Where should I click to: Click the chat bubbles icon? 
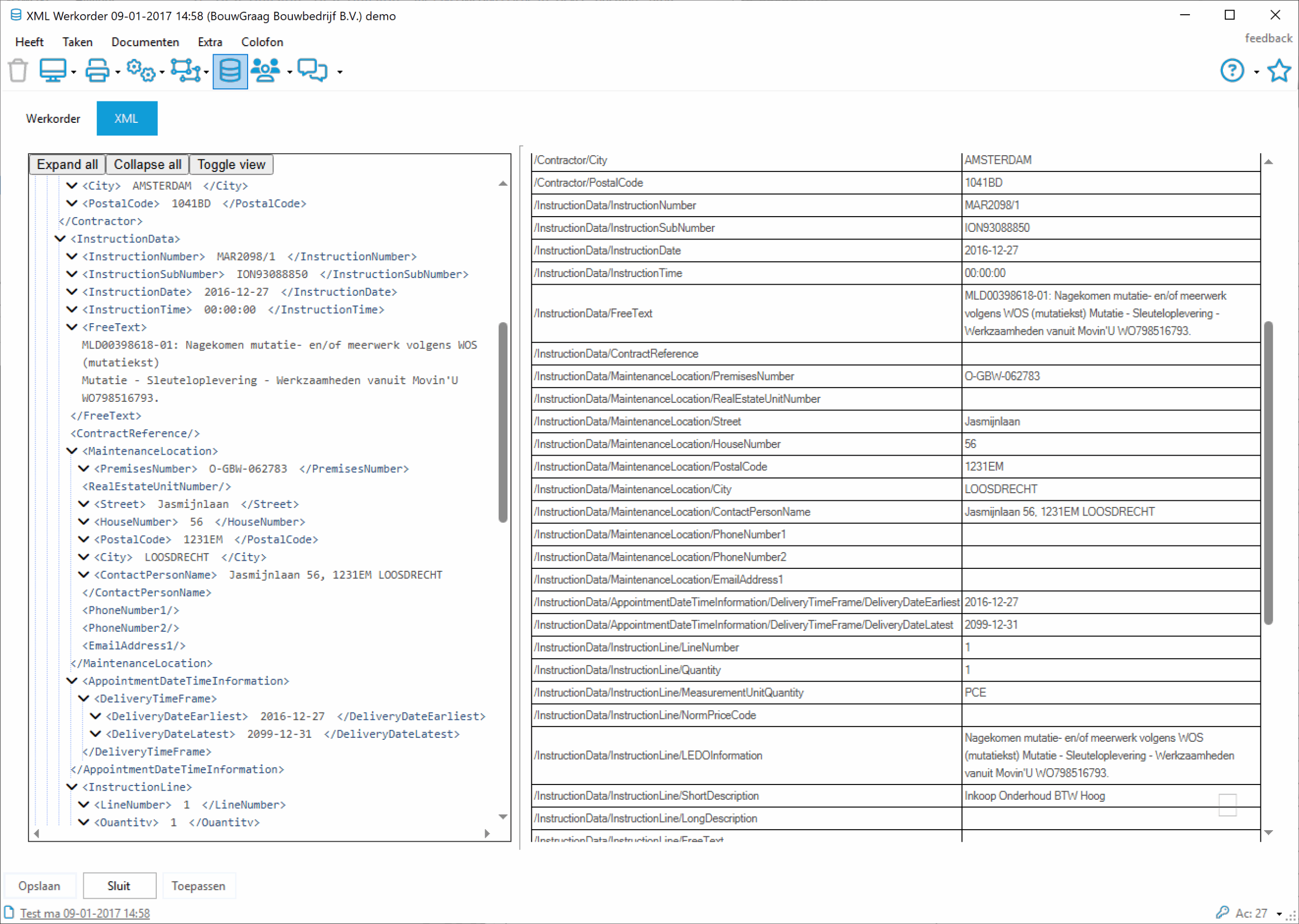[313, 71]
